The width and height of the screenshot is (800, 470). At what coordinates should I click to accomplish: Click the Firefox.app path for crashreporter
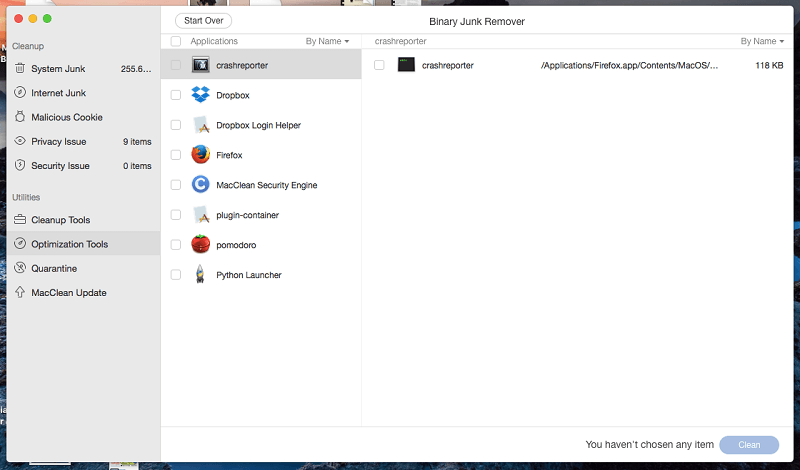point(630,65)
